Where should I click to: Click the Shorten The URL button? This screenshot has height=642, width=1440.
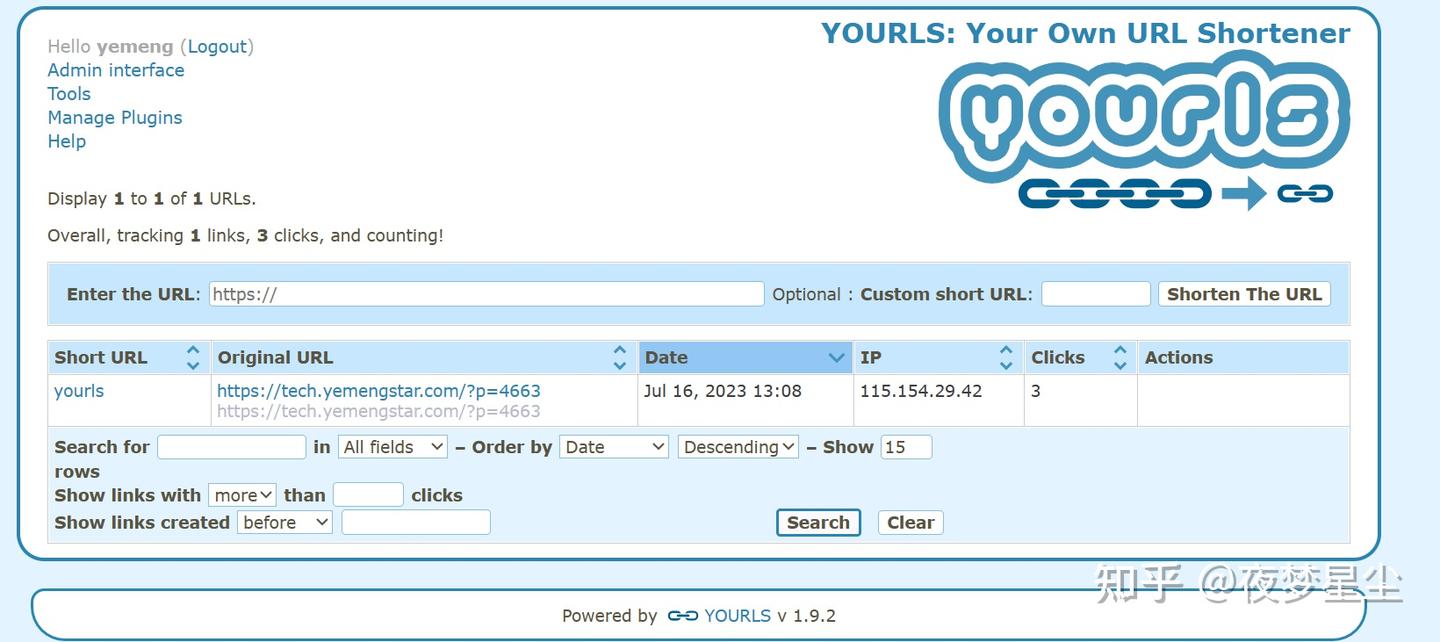(x=1243, y=293)
